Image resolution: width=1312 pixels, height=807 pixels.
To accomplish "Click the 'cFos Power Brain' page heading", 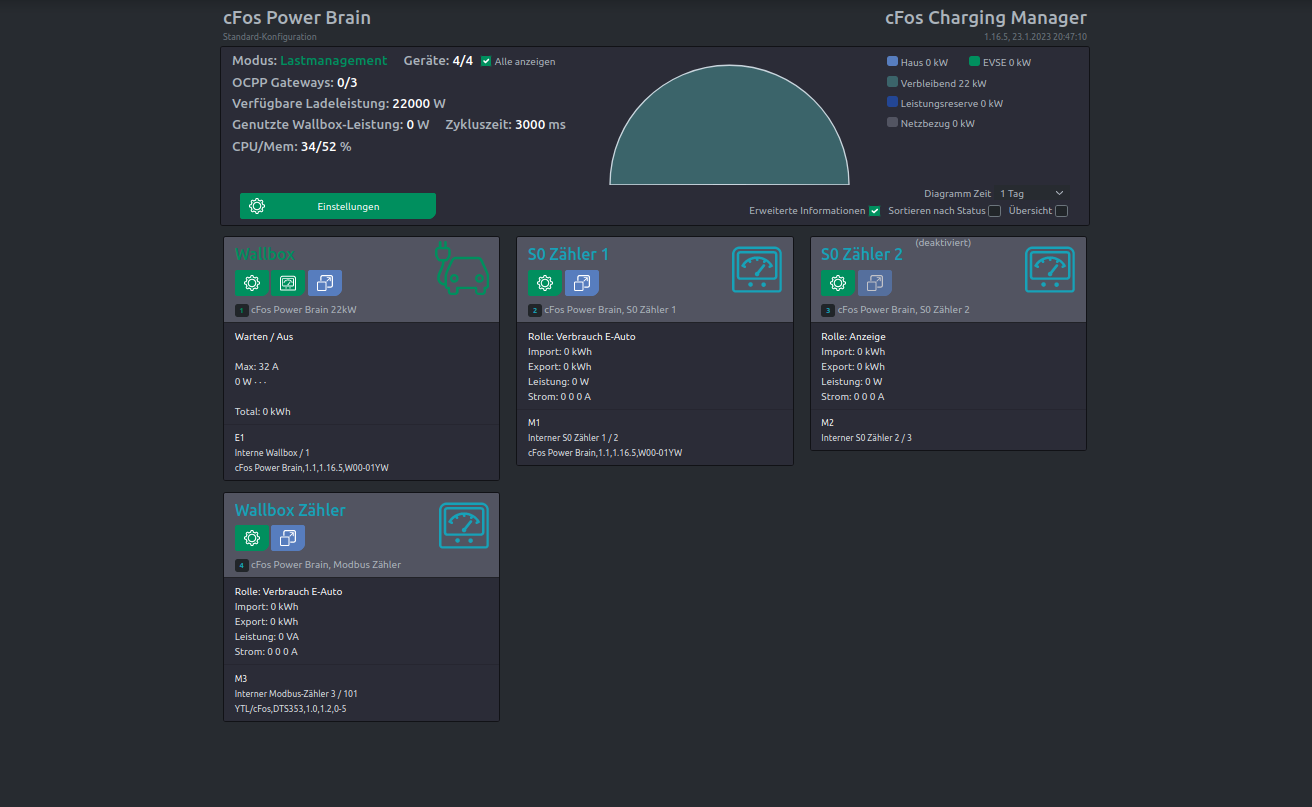I will 296,18.
